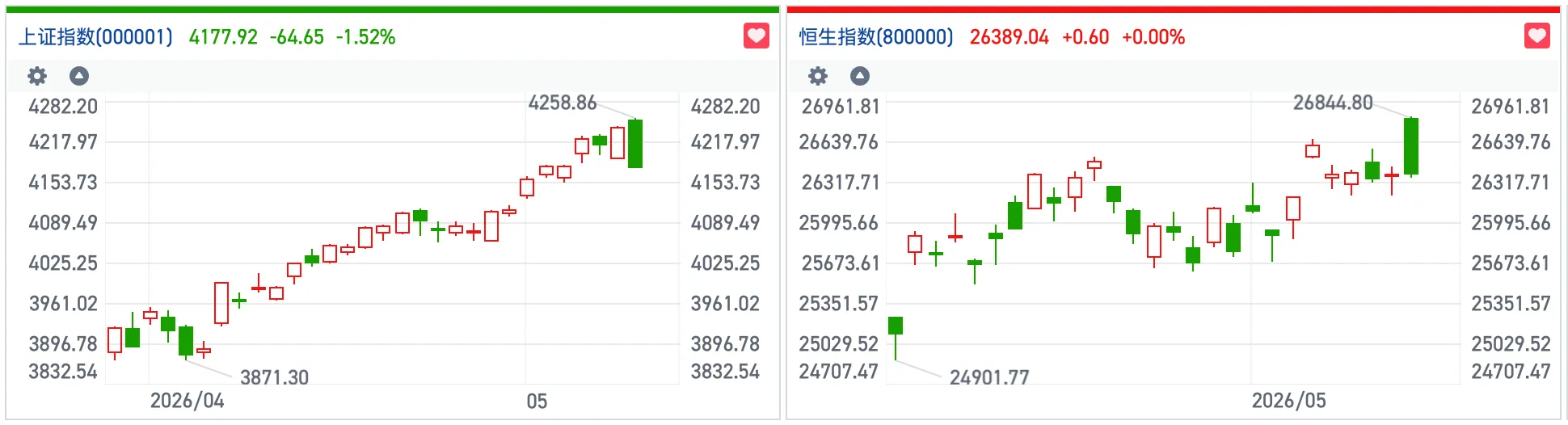Click the first green Hang Seng candlestick near 25029
1568x425 pixels.
point(896,326)
